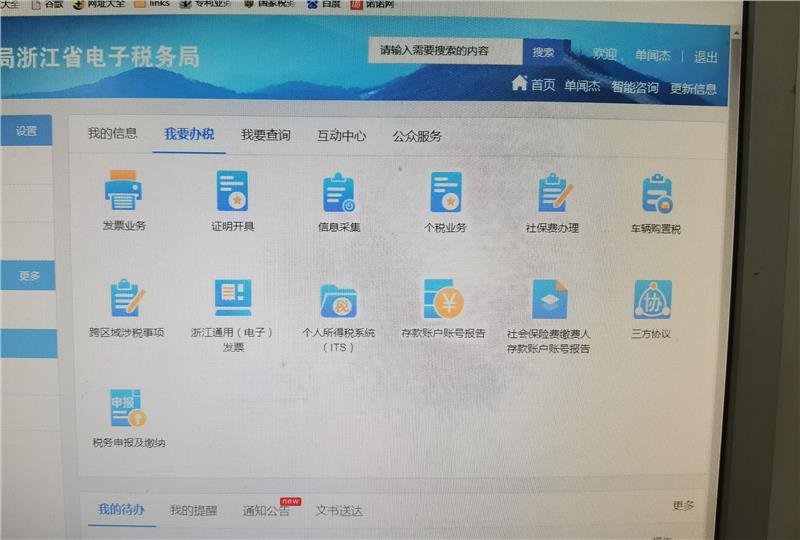Click 退出 to log out
Image resolution: width=800 pixels, height=540 pixels.
click(x=706, y=57)
